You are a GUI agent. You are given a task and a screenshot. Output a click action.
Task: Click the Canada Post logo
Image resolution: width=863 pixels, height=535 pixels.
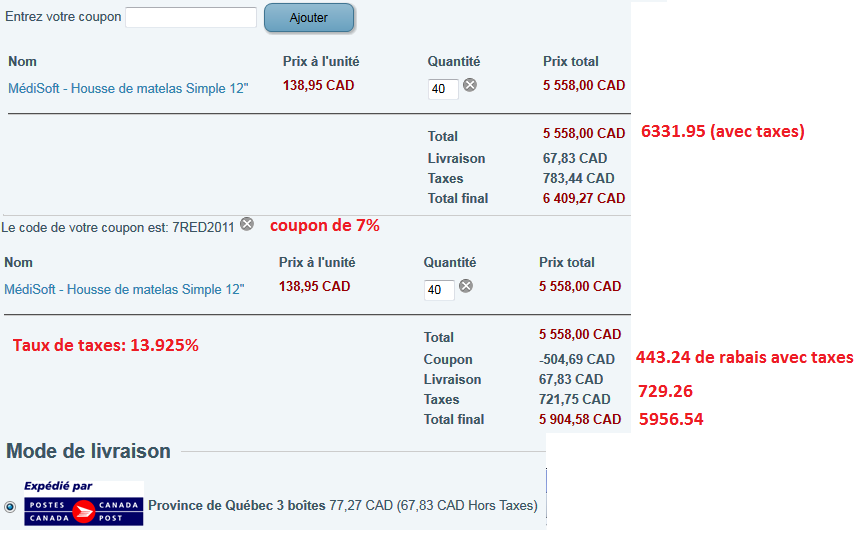pos(84,503)
